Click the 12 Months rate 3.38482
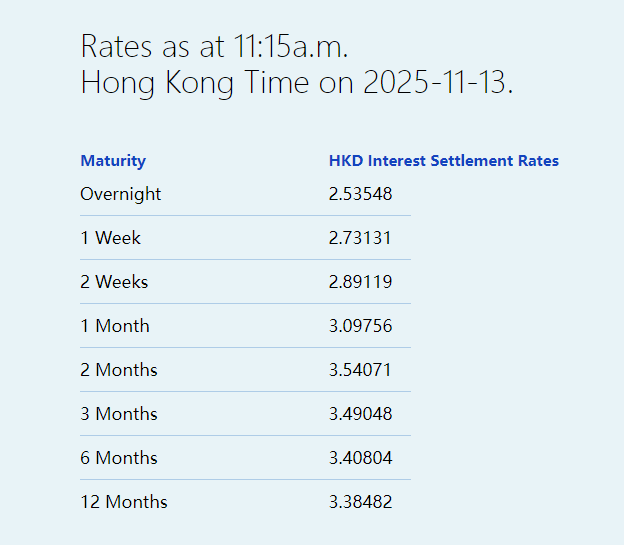This screenshot has height=545, width=624. pos(360,502)
